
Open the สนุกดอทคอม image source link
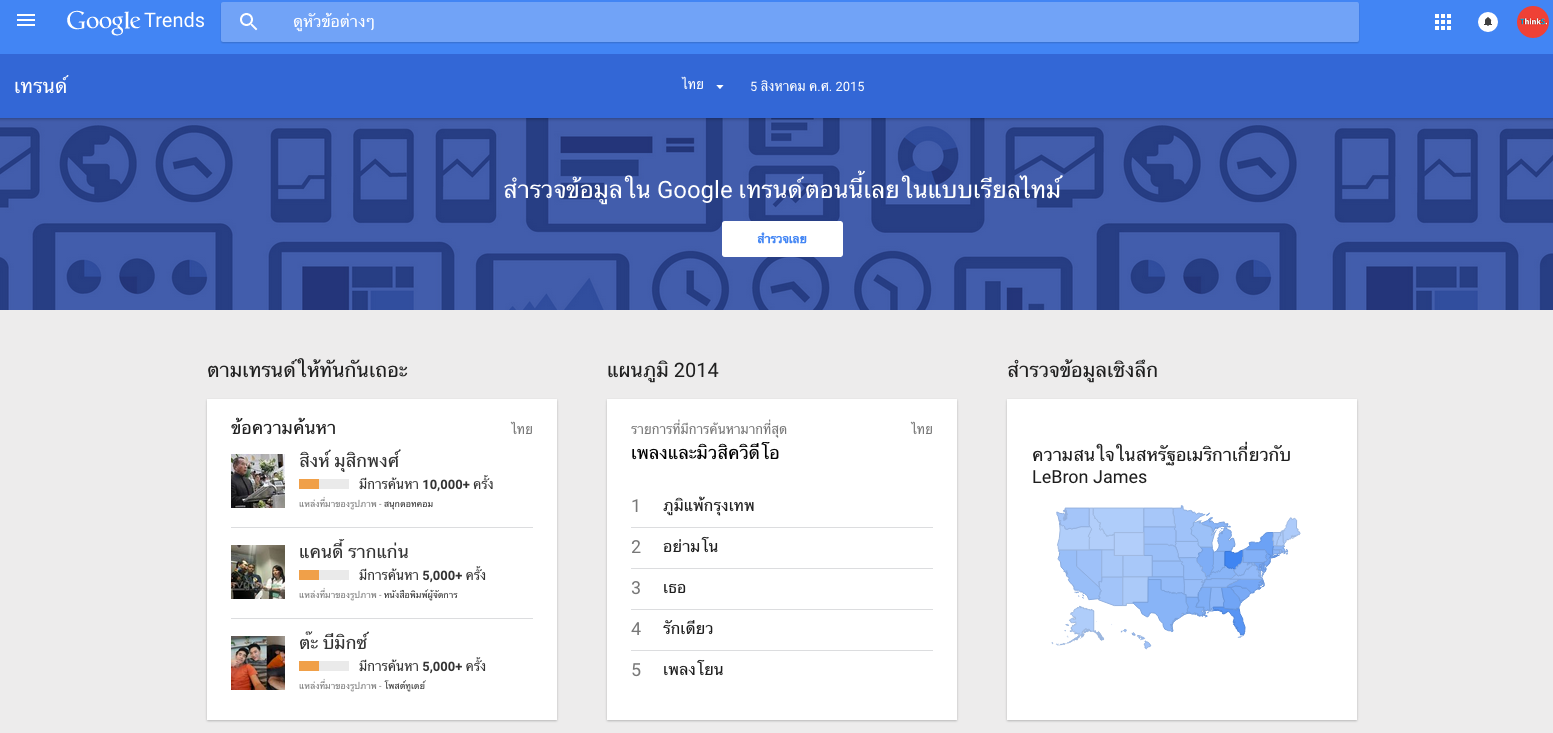click(408, 504)
